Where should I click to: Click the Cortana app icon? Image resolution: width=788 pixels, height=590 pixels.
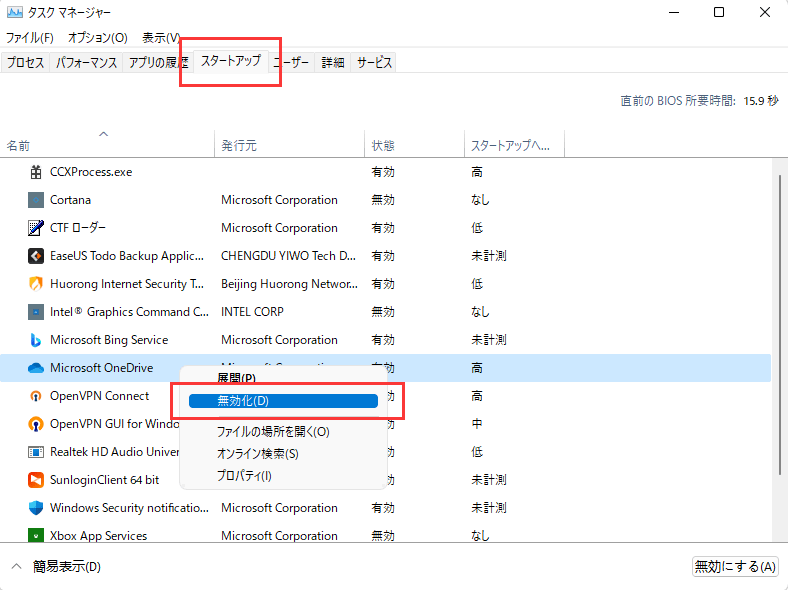point(36,200)
